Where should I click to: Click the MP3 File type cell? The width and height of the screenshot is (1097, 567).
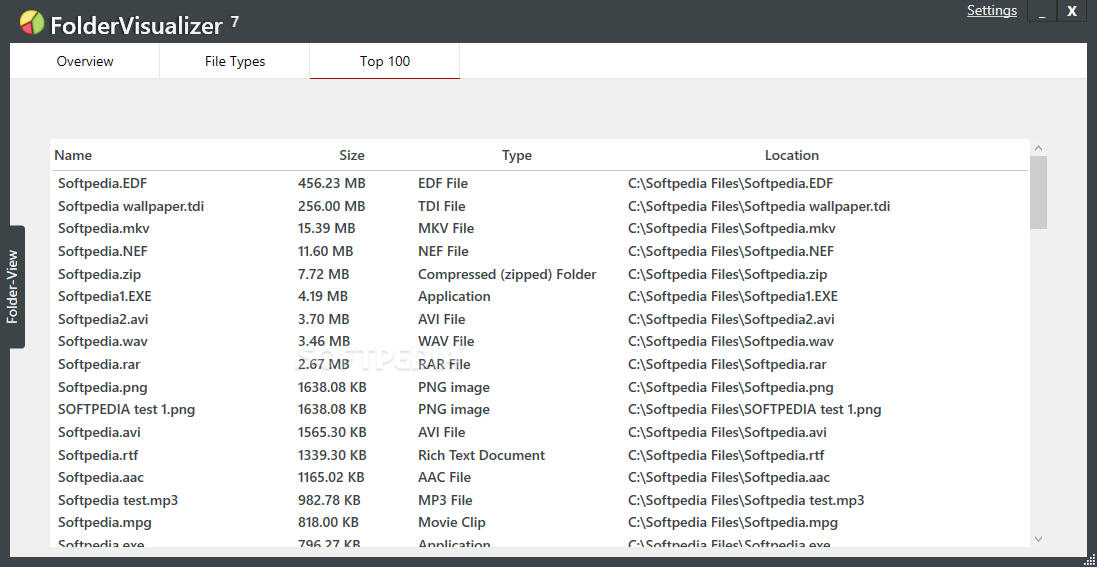coord(445,500)
